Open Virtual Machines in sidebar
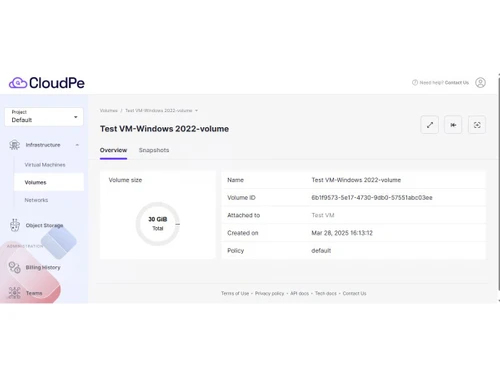This screenshot has height=375, width=500. (x=45, y=165)
